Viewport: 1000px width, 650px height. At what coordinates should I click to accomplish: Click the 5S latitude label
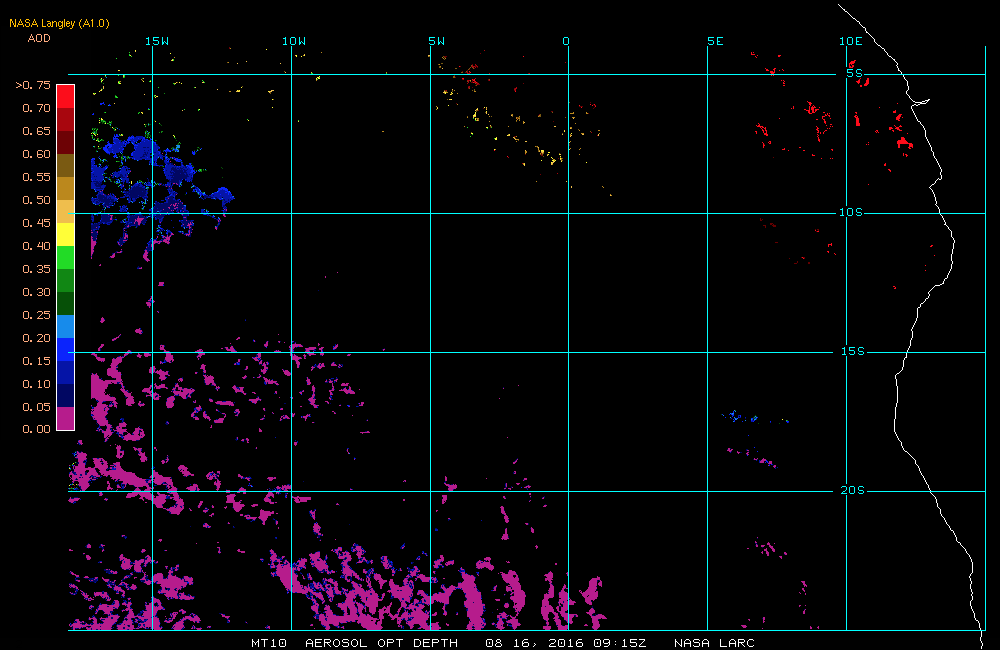[x=855, y=73]
